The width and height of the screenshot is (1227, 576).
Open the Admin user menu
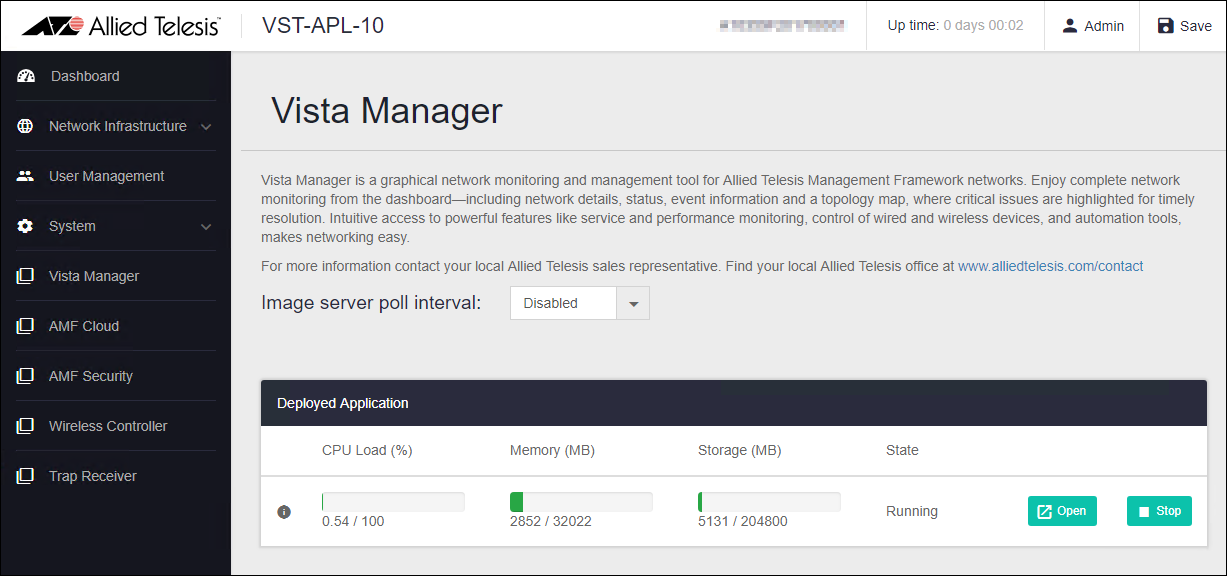click(x=1093, y=26)
